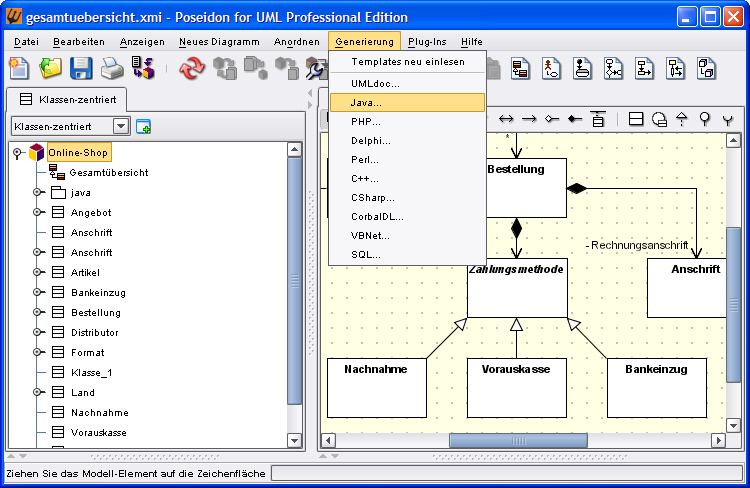Select Klasse_1 in the tree
This screenshot has height=488, width=750.
pos(92,373)
